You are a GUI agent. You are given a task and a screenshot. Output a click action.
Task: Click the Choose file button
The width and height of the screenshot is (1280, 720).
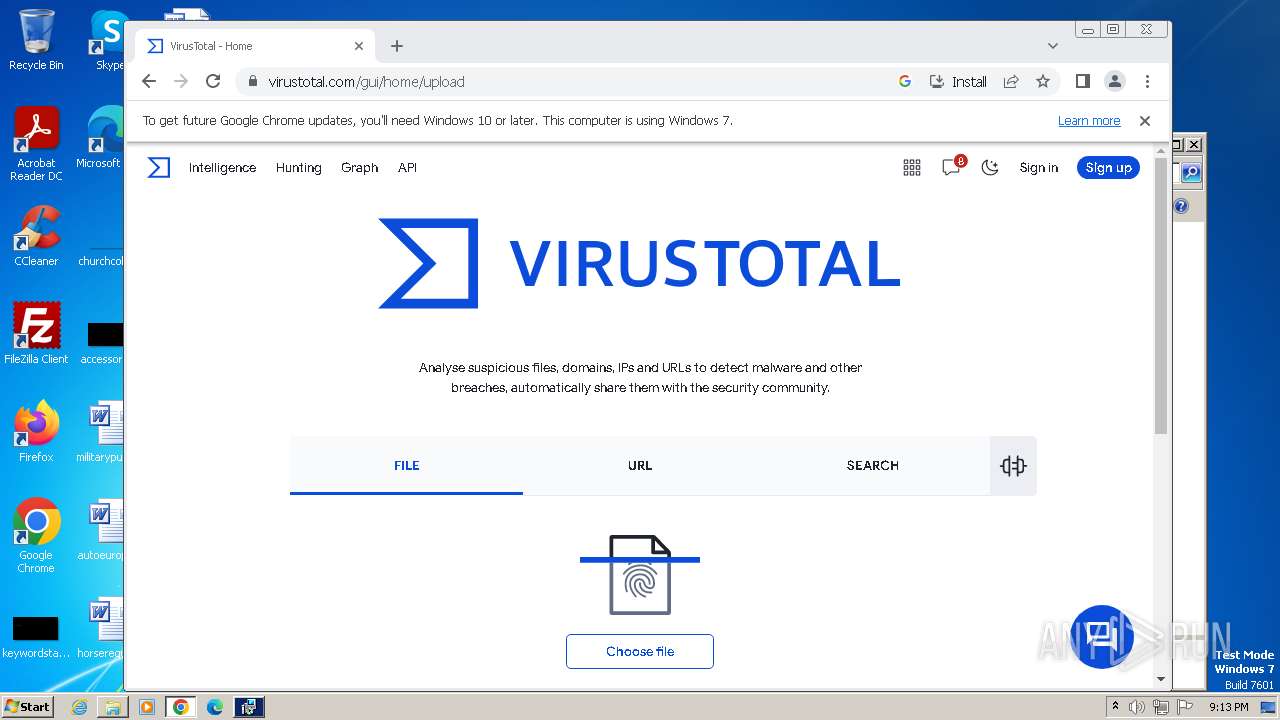pyautogui.click(x=640, y=651)
